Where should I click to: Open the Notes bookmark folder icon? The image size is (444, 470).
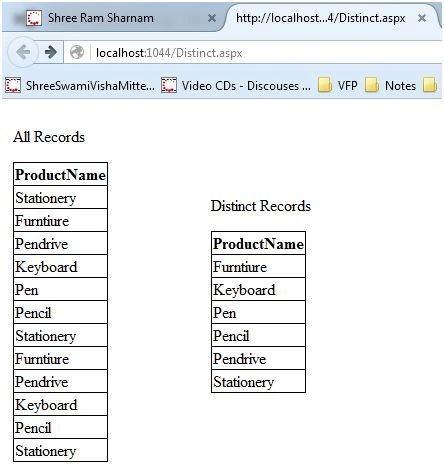click(x=372, y=85)
